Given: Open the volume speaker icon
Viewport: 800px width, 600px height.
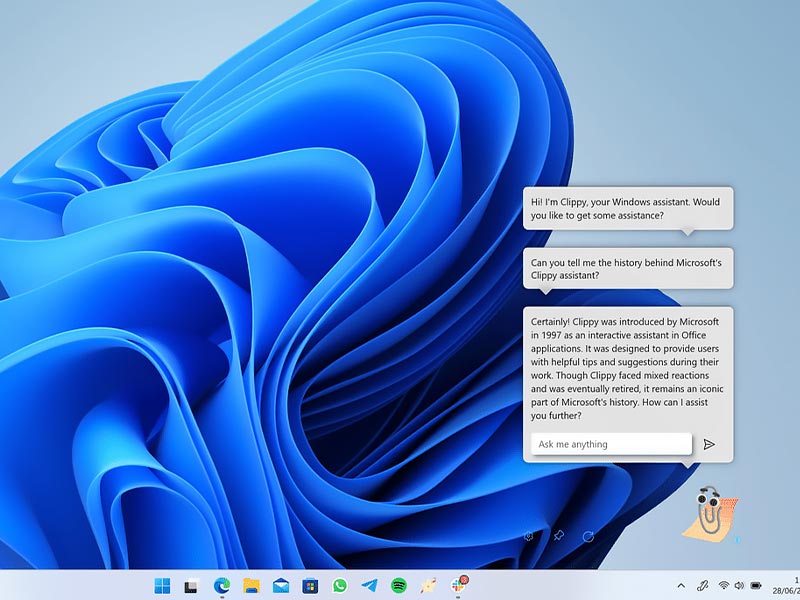Looking at the screenshot, I should [739, 585].
